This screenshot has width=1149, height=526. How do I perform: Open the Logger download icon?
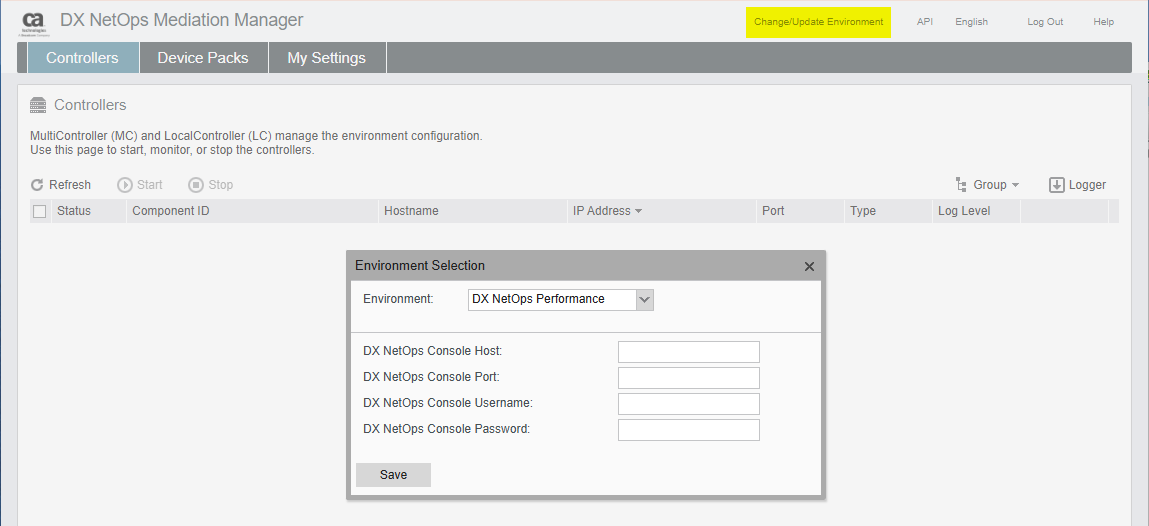[1057, 185]
